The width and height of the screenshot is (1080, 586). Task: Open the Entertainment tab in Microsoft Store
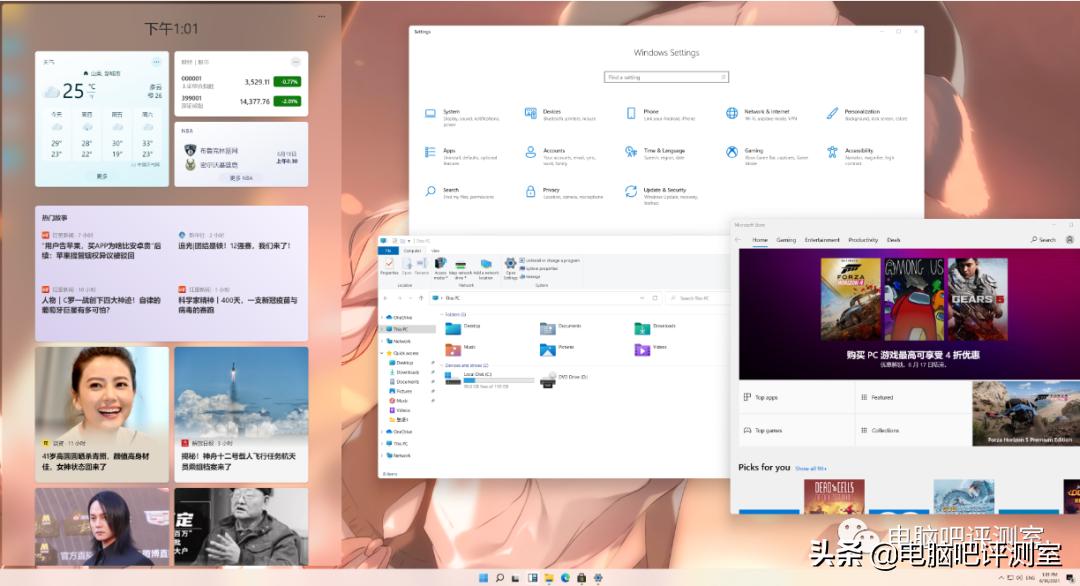tap(822, 239)
